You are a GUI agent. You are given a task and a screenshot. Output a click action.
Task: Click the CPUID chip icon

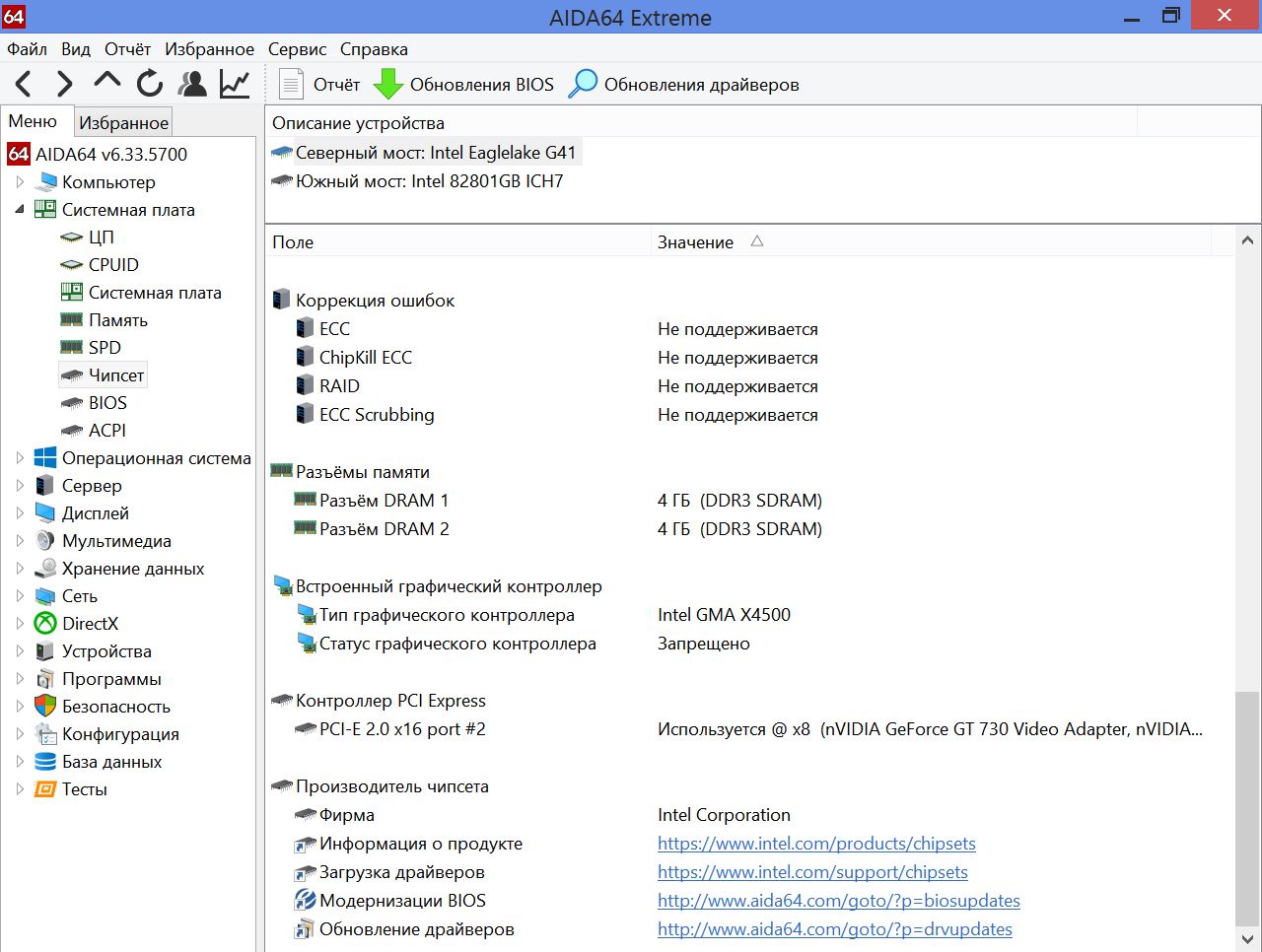(72, 265)
